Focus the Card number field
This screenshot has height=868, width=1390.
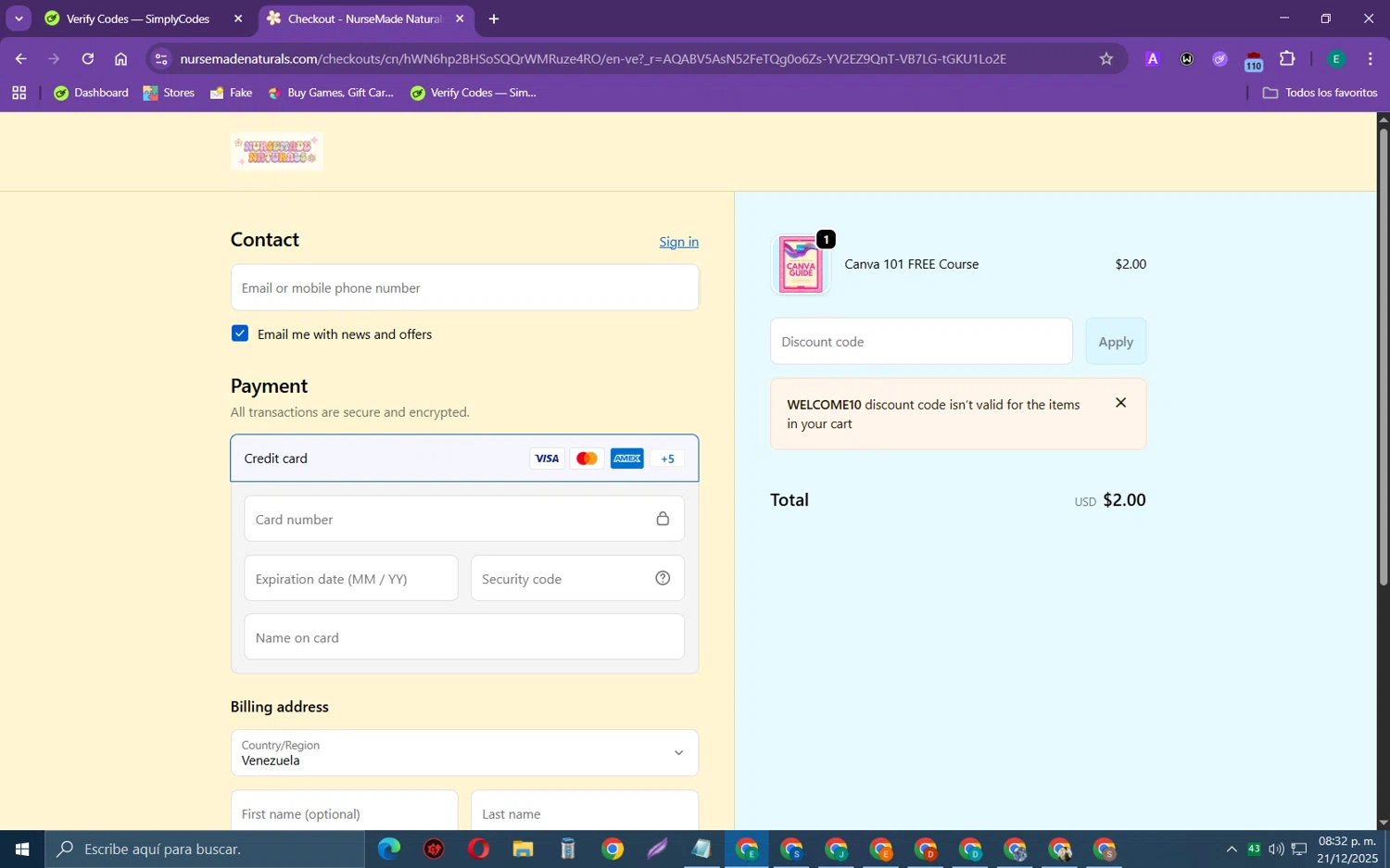[464, 519]
